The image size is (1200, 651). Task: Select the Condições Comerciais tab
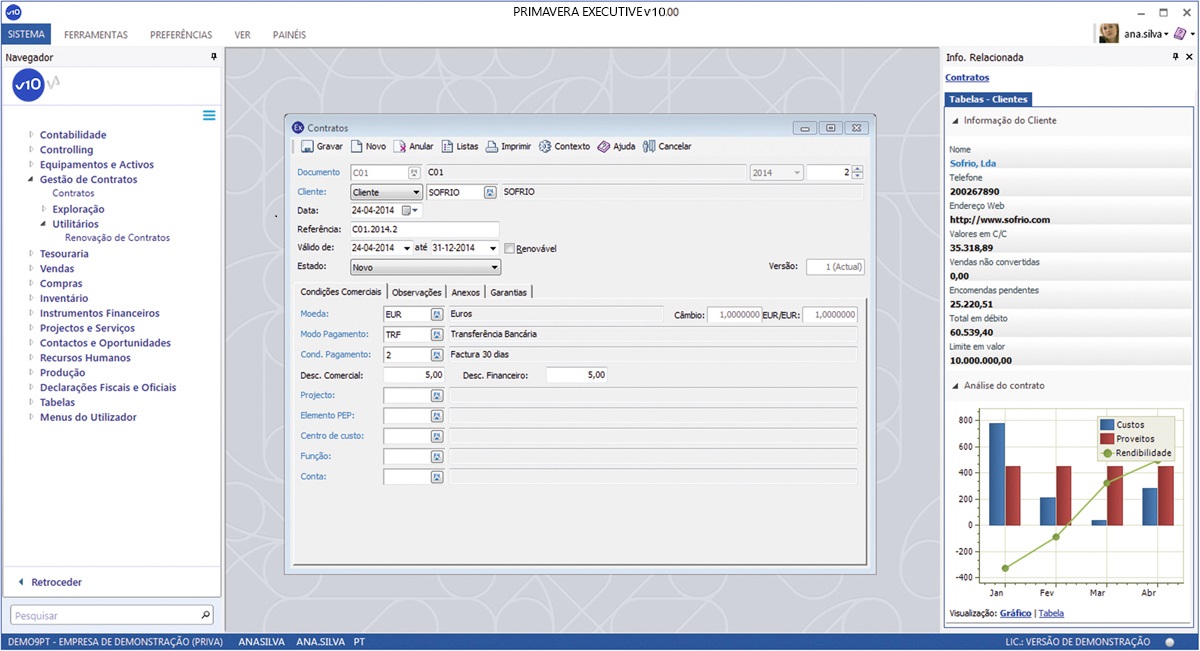[x=341, y=292]
